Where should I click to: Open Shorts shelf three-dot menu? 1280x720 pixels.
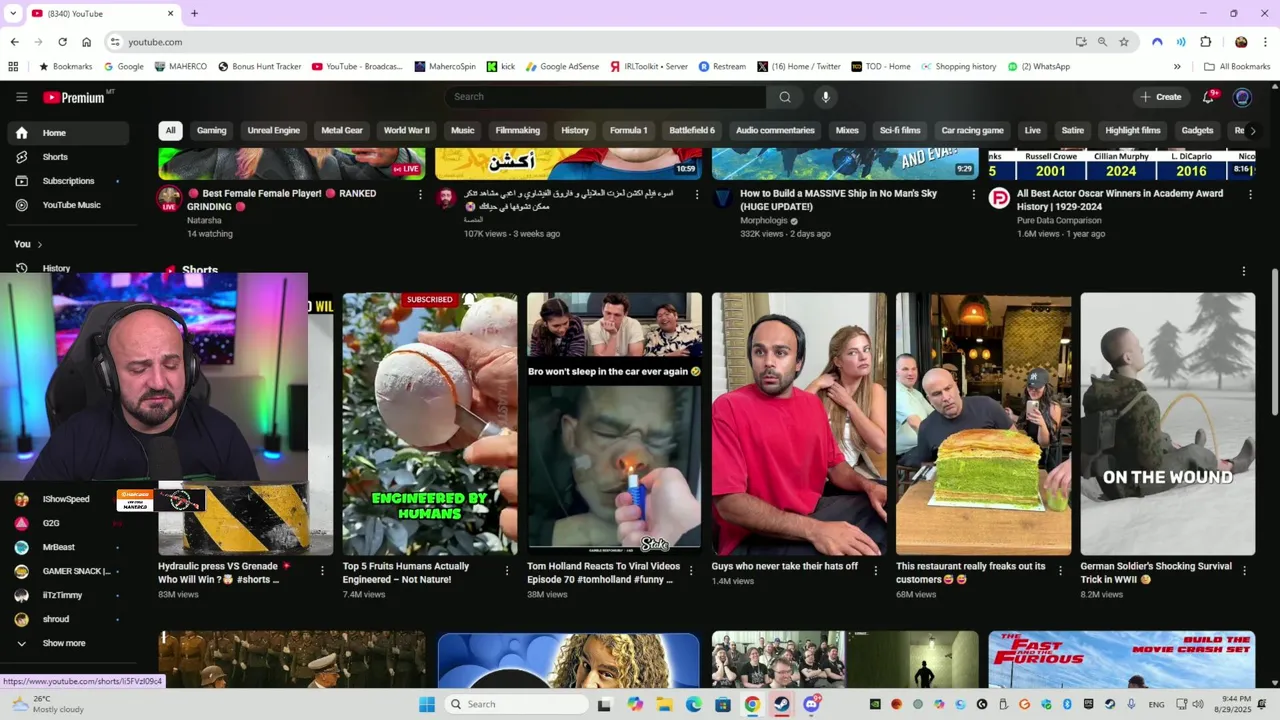click(1244, 271)
